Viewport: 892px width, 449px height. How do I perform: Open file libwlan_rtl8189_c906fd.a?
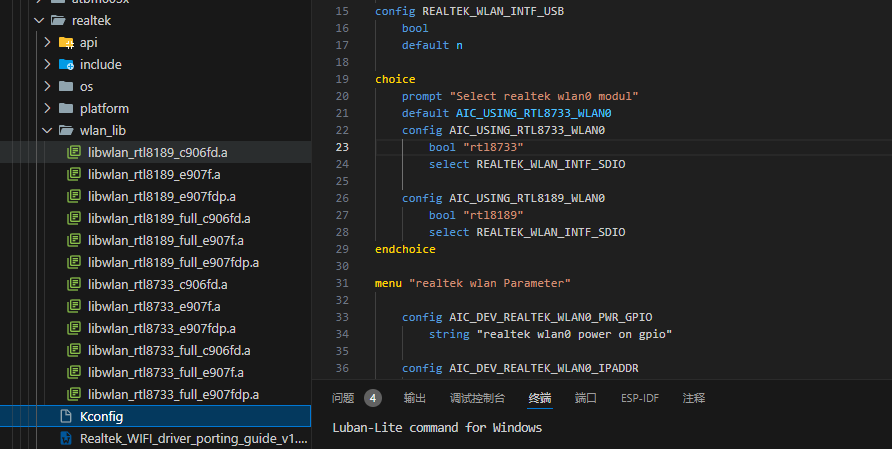tap(158, 153)
